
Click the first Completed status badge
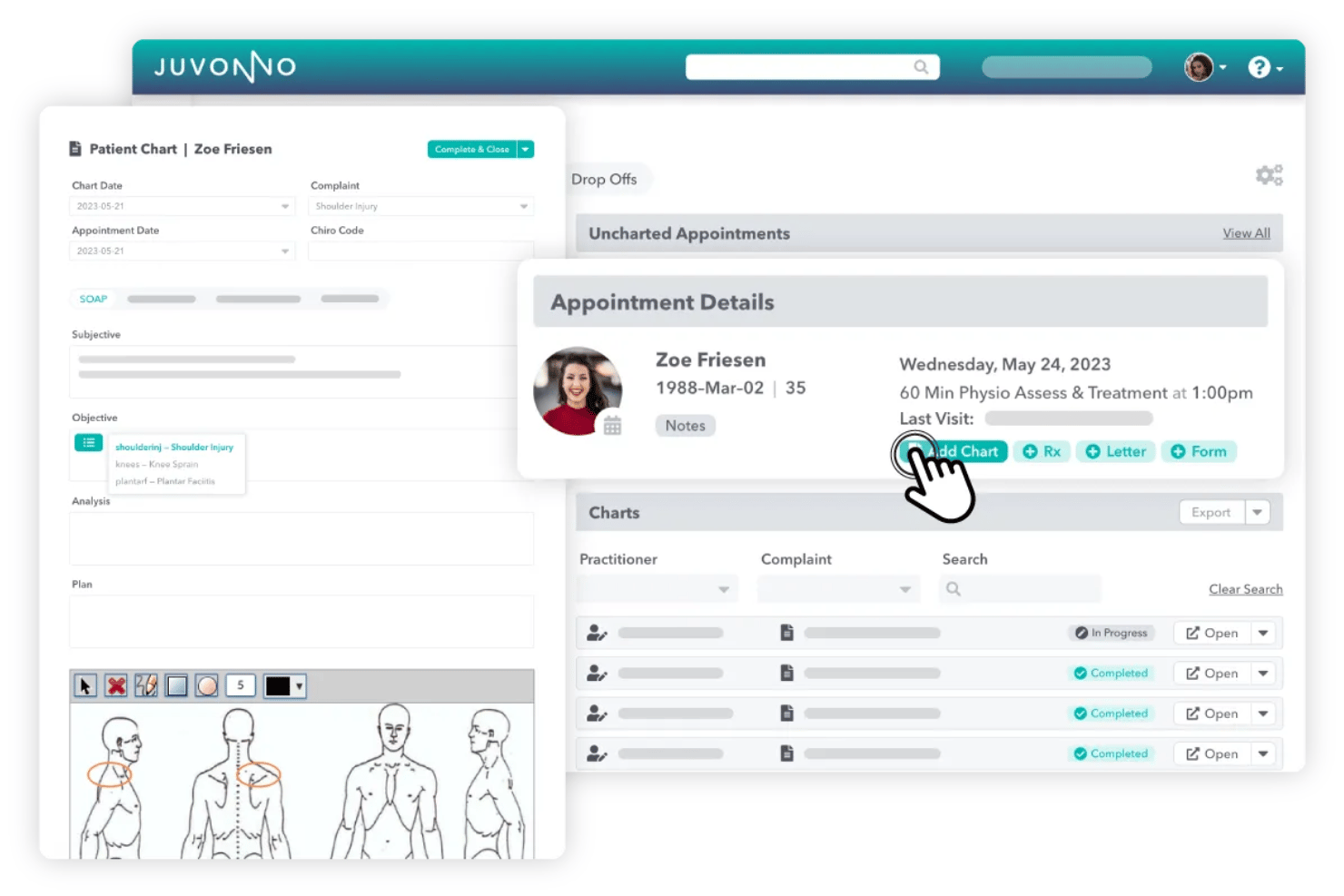pyautogui.click(x=1112, y=673)
